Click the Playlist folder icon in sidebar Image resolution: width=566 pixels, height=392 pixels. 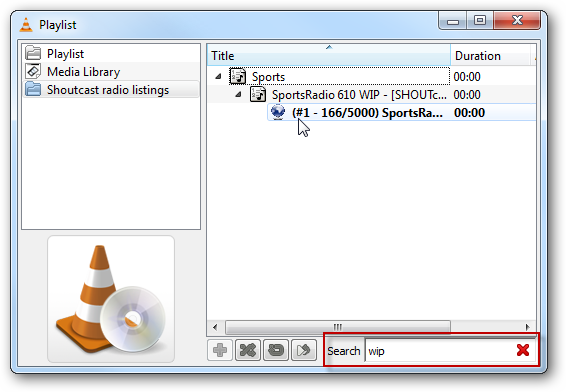click(x=33, y=53)
